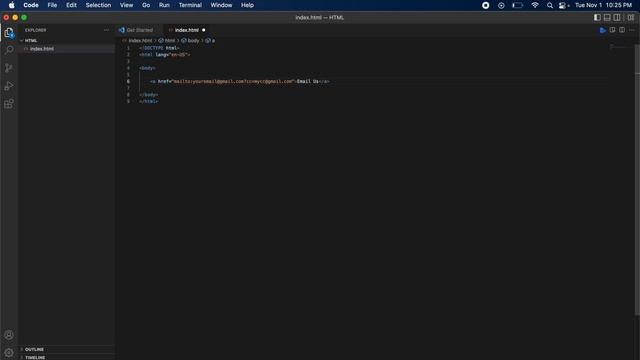The width and height of the screenshot is (640, 360).
Task: Open the Manage gear icon
Action: click(9, 353)
